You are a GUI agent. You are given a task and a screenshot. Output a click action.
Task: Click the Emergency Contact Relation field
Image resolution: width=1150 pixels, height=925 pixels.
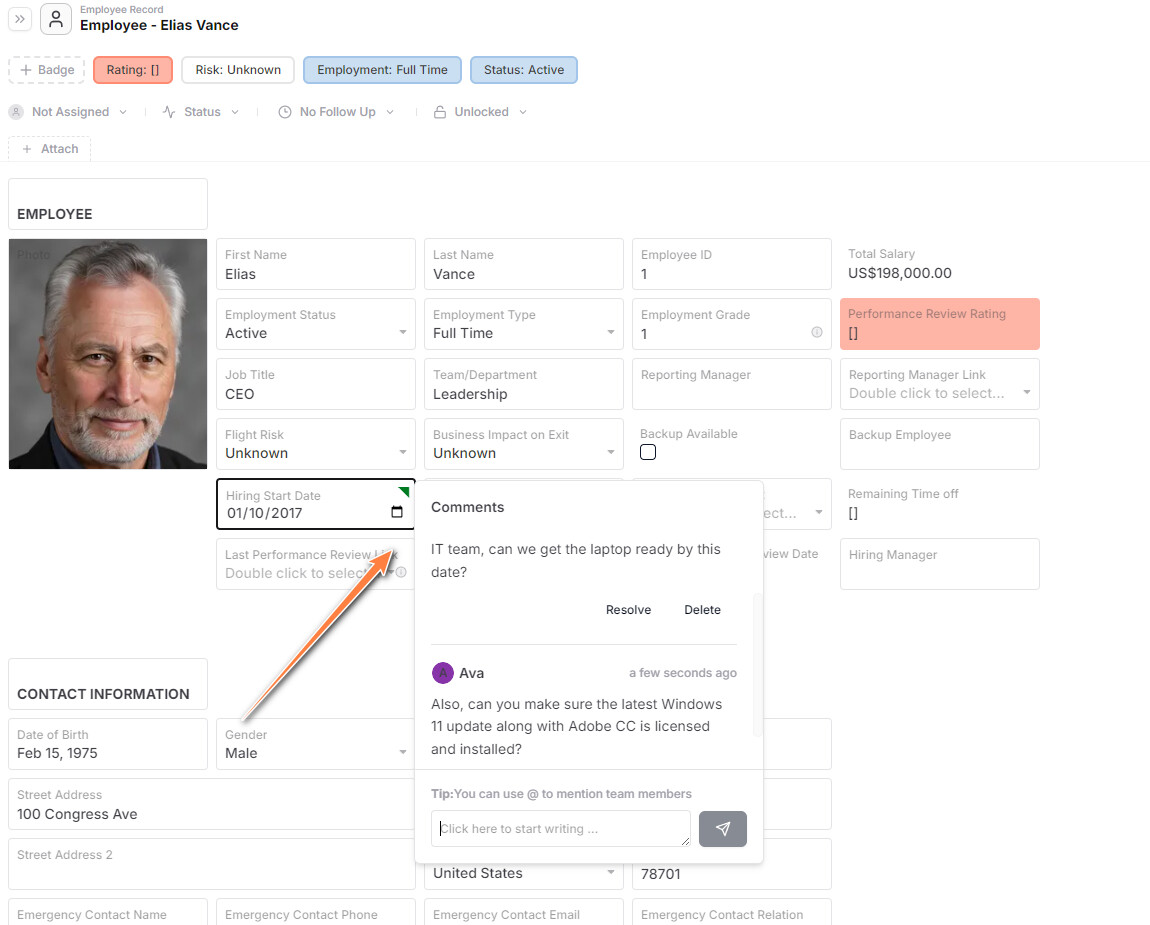(x=732, y=913)
